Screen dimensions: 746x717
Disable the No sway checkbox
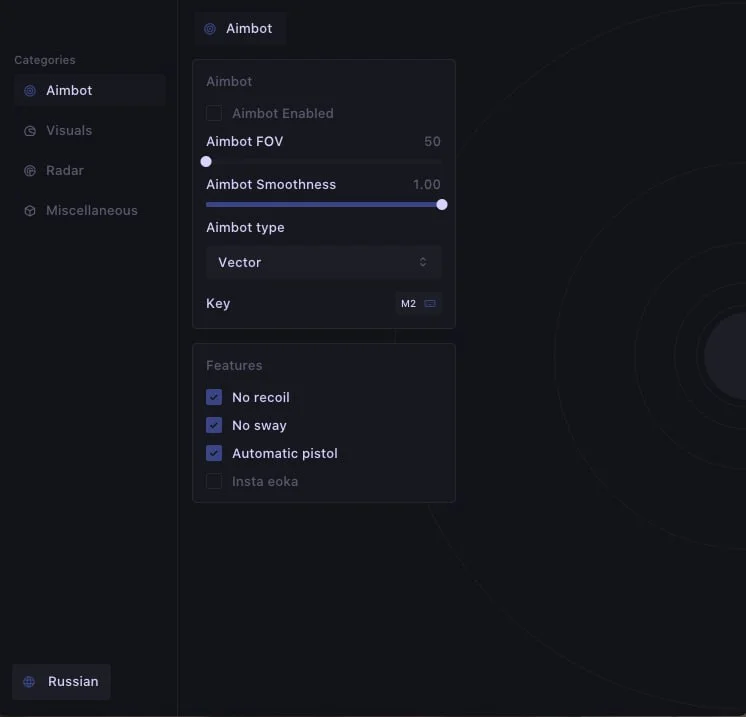point(214,425)
